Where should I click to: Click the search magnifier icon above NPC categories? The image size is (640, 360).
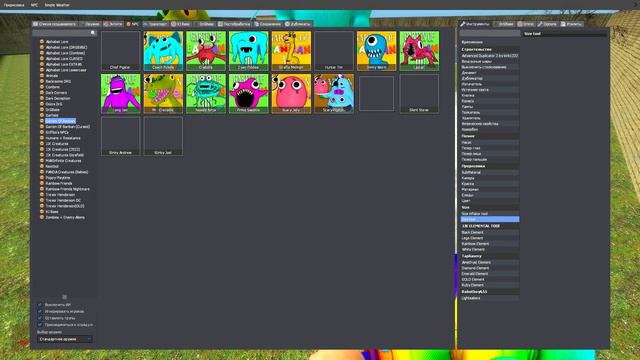point(93,33)
